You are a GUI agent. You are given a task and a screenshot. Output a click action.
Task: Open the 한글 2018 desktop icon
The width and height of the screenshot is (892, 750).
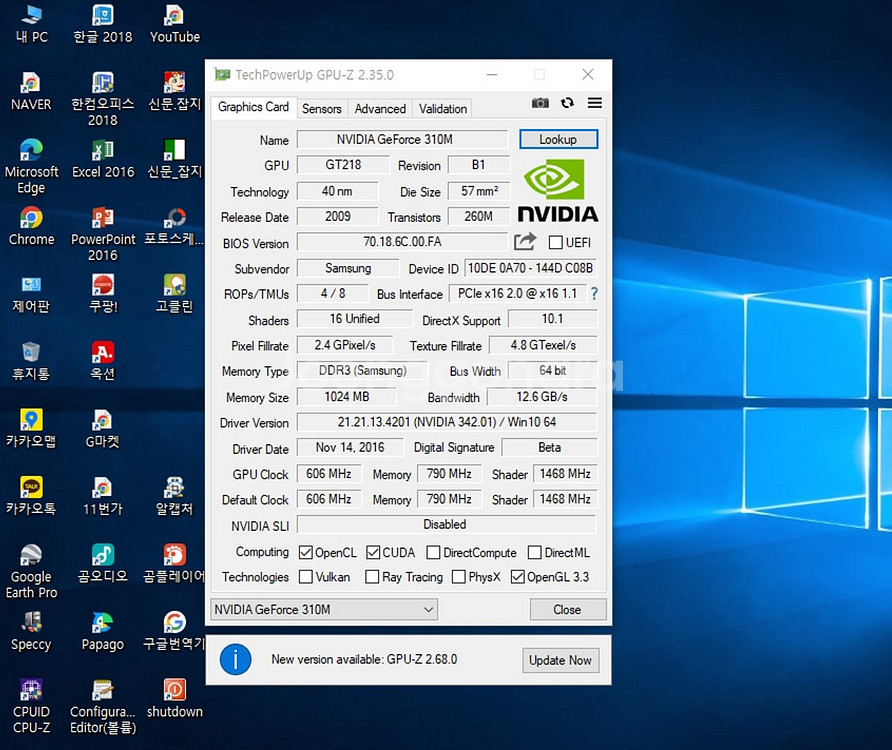point(103,24)
